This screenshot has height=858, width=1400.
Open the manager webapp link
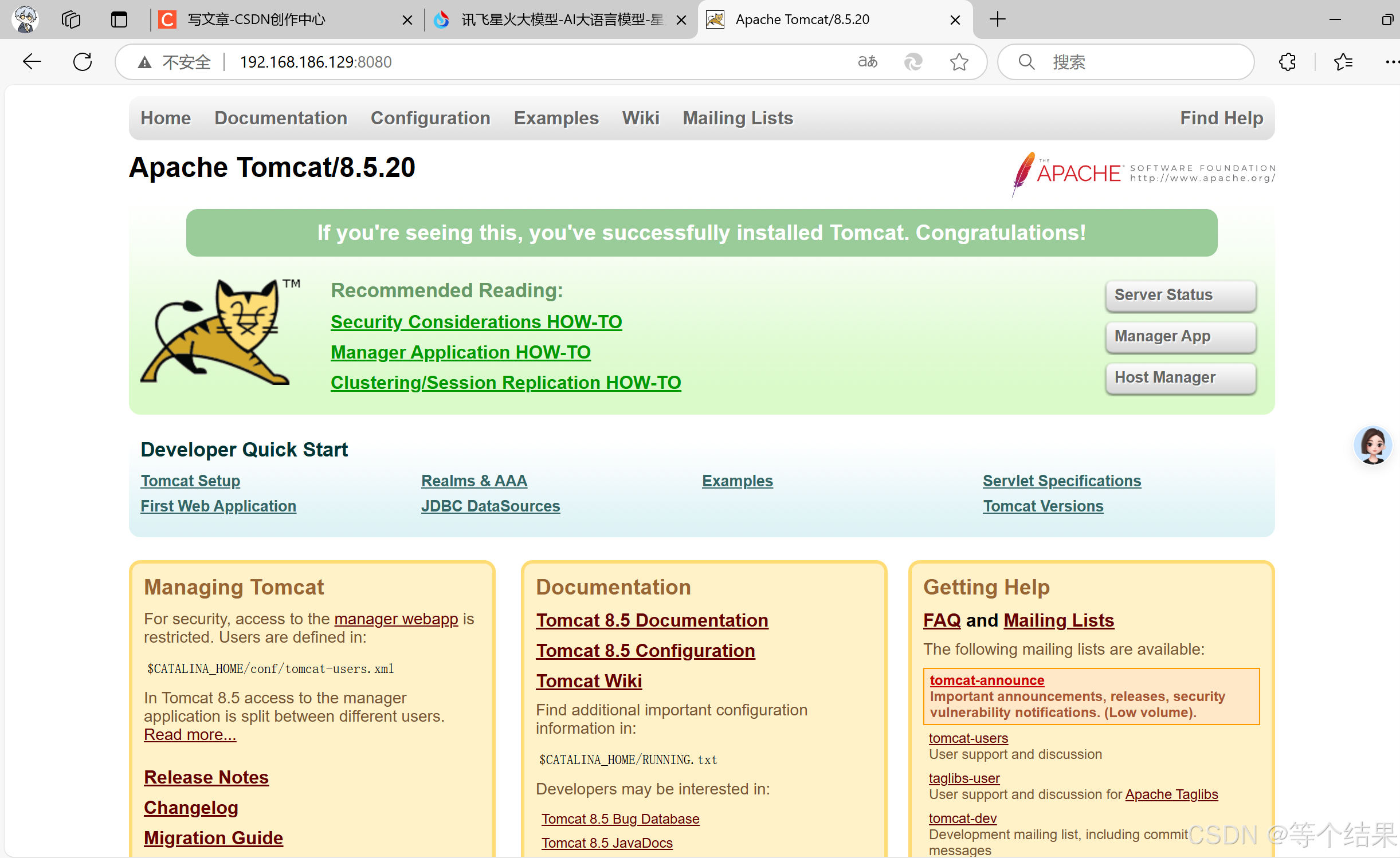point(396,619)
